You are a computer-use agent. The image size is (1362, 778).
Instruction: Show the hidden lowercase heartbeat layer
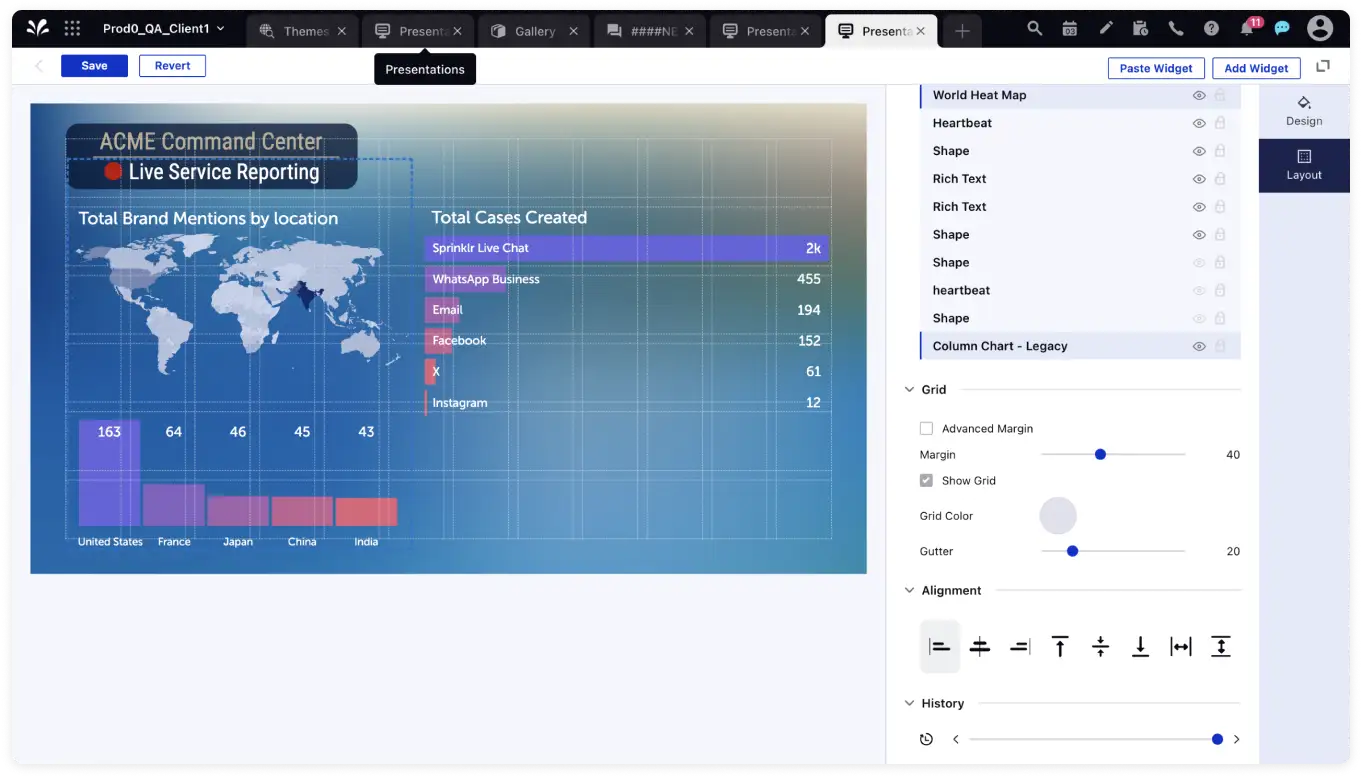click(1199, 290)
